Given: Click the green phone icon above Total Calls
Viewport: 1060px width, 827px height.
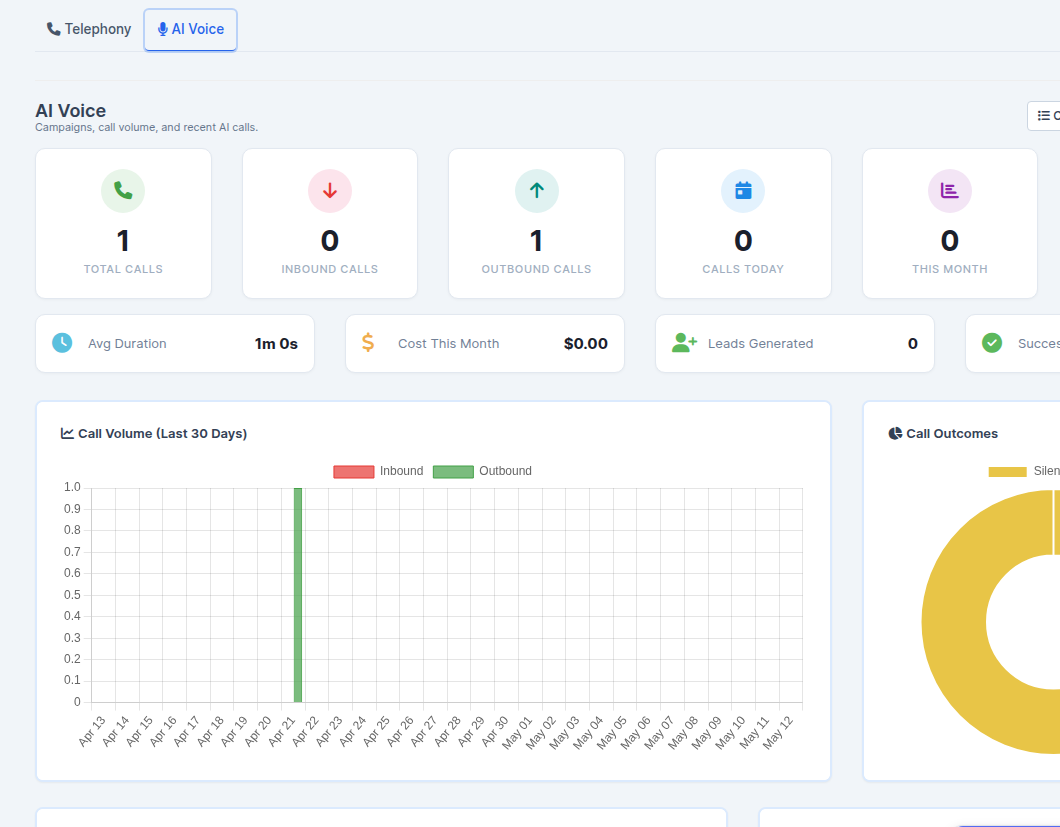Looking at the screenshot, I should coord(123,191).
